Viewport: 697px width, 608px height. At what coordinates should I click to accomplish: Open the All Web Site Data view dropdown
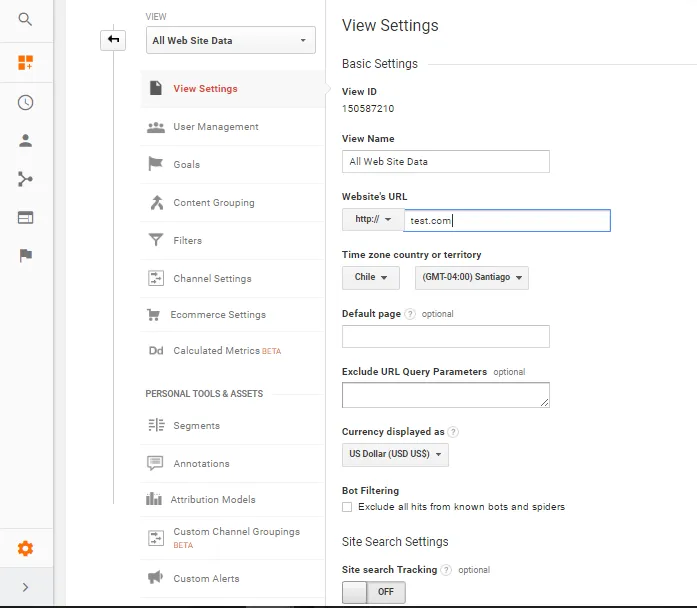tap(230, 41)
